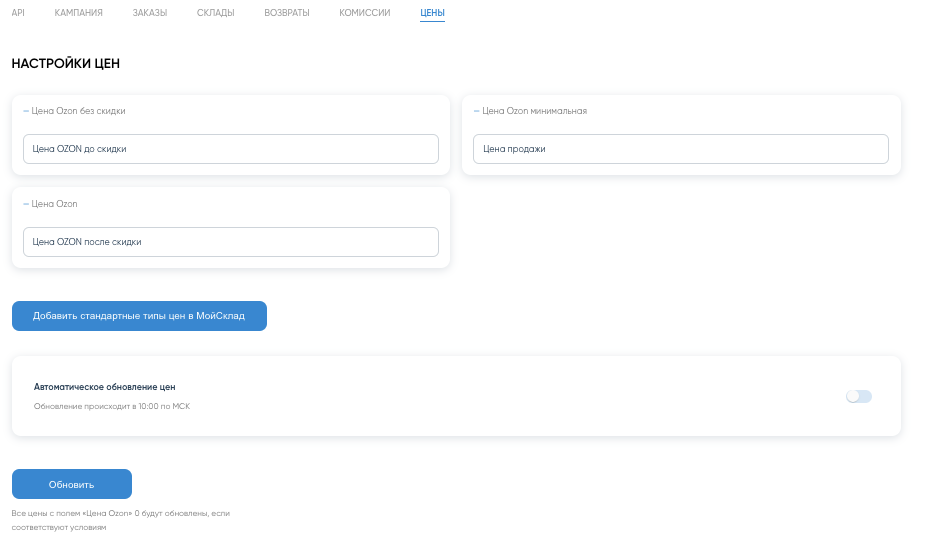Go to the ЗАКАЗЫ tab
The width and height of the screenshot is (925, 545).
150,12
